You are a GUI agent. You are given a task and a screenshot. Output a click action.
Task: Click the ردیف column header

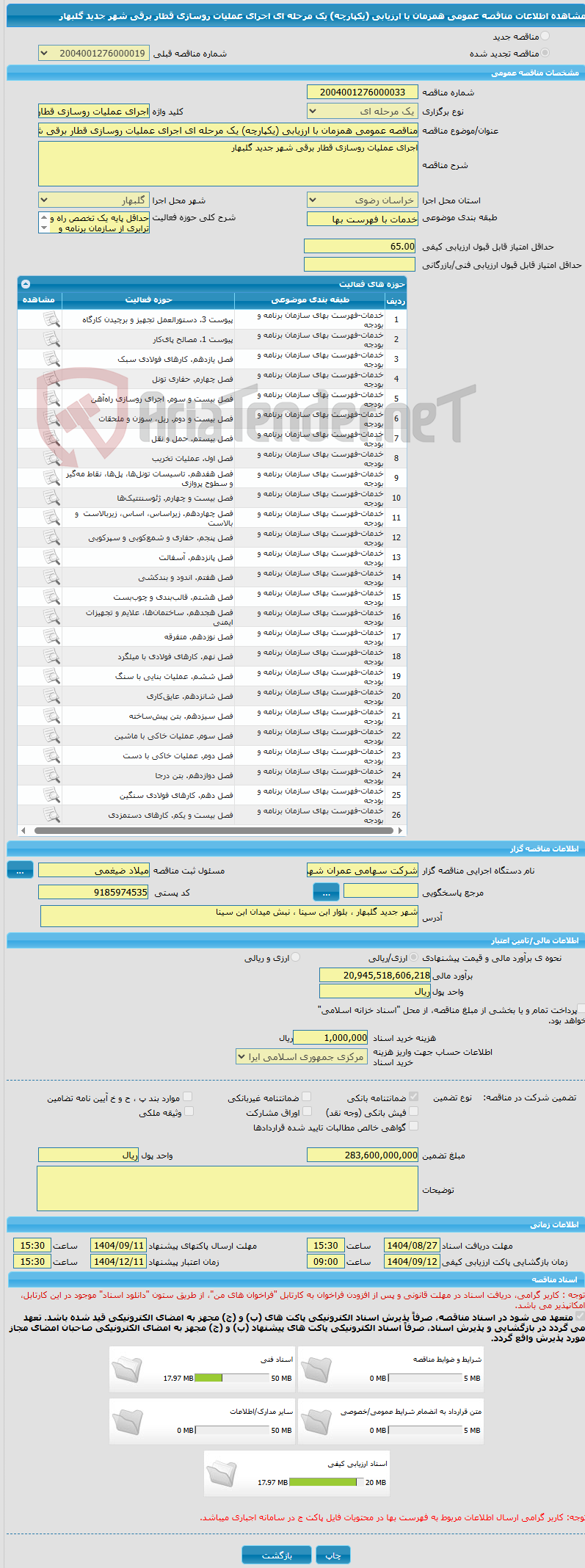click(396, 300)
